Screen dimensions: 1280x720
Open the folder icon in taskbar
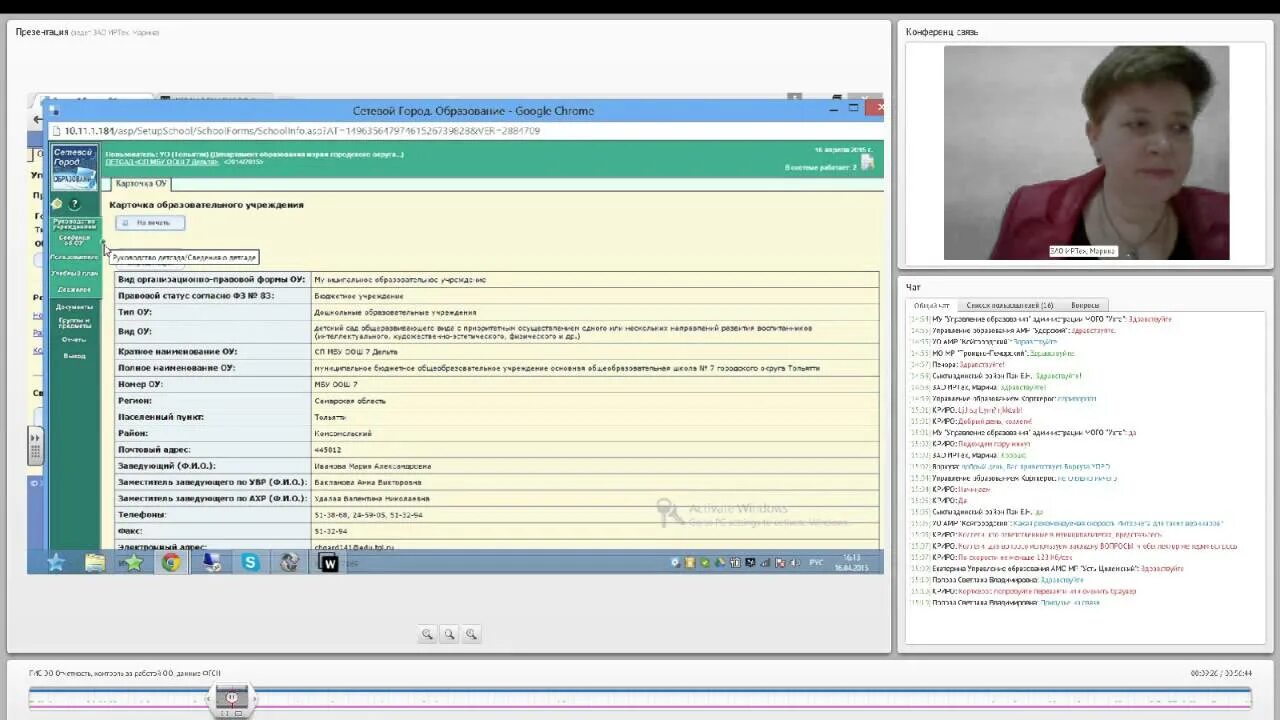pyautogui.click(x=95, y=562)
